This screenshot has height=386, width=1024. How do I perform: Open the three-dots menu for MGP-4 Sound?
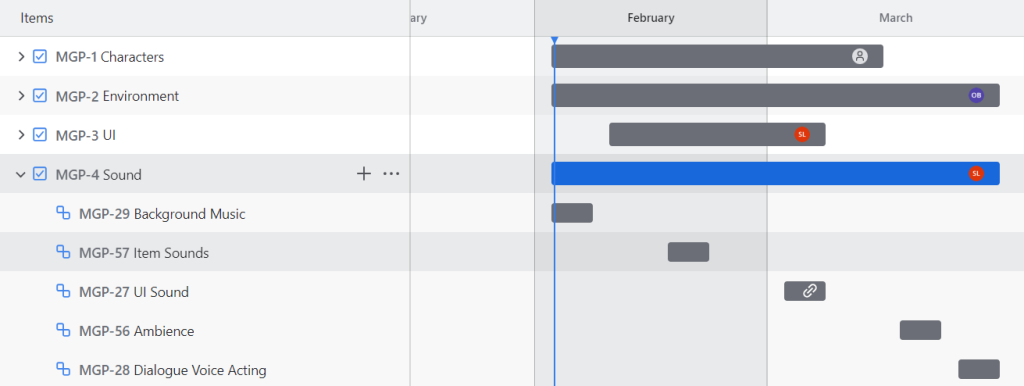pos(391,174)
